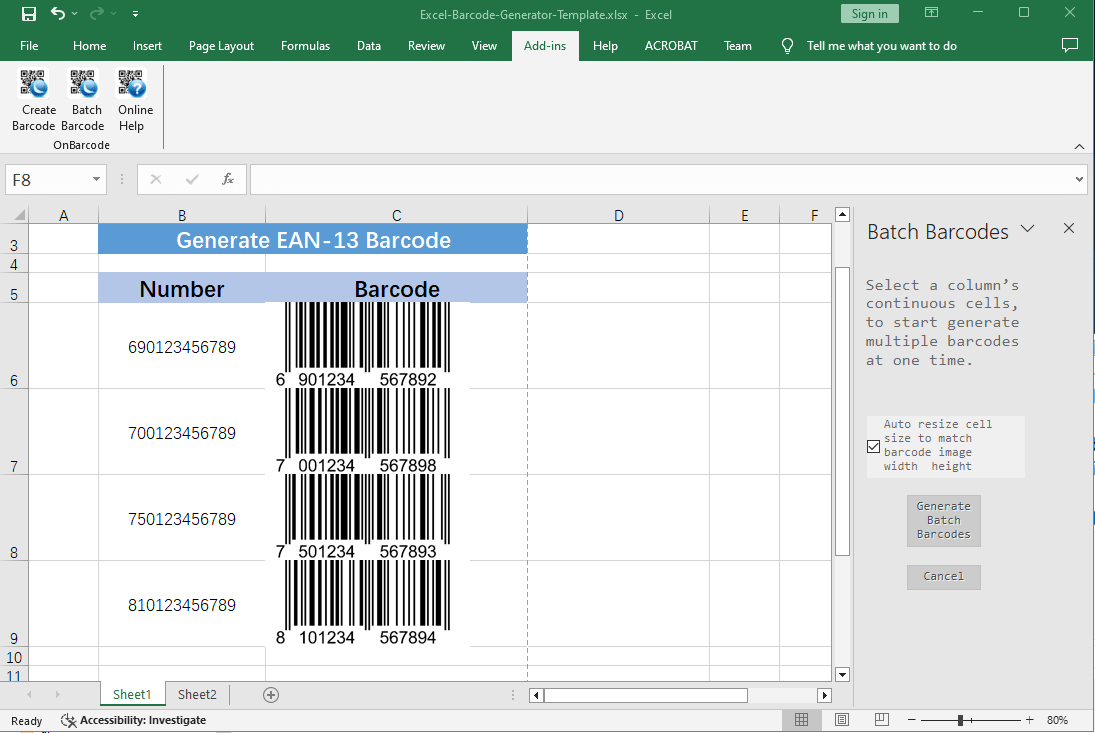Click Generate Batch Barcodes
Screen dimensions: 1095x733
tap(943, 520)
